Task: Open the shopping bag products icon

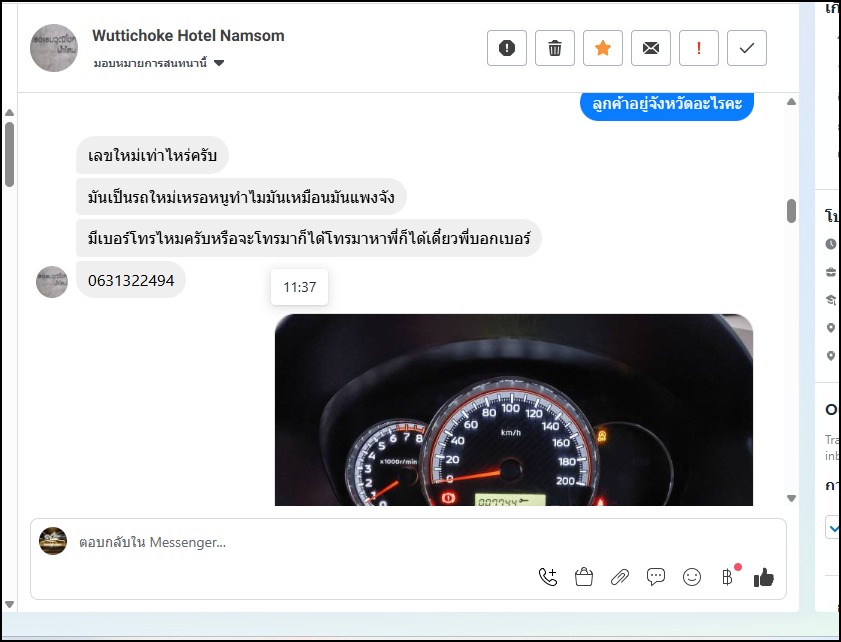Action: pyautogui.click(x=584, y=577)
